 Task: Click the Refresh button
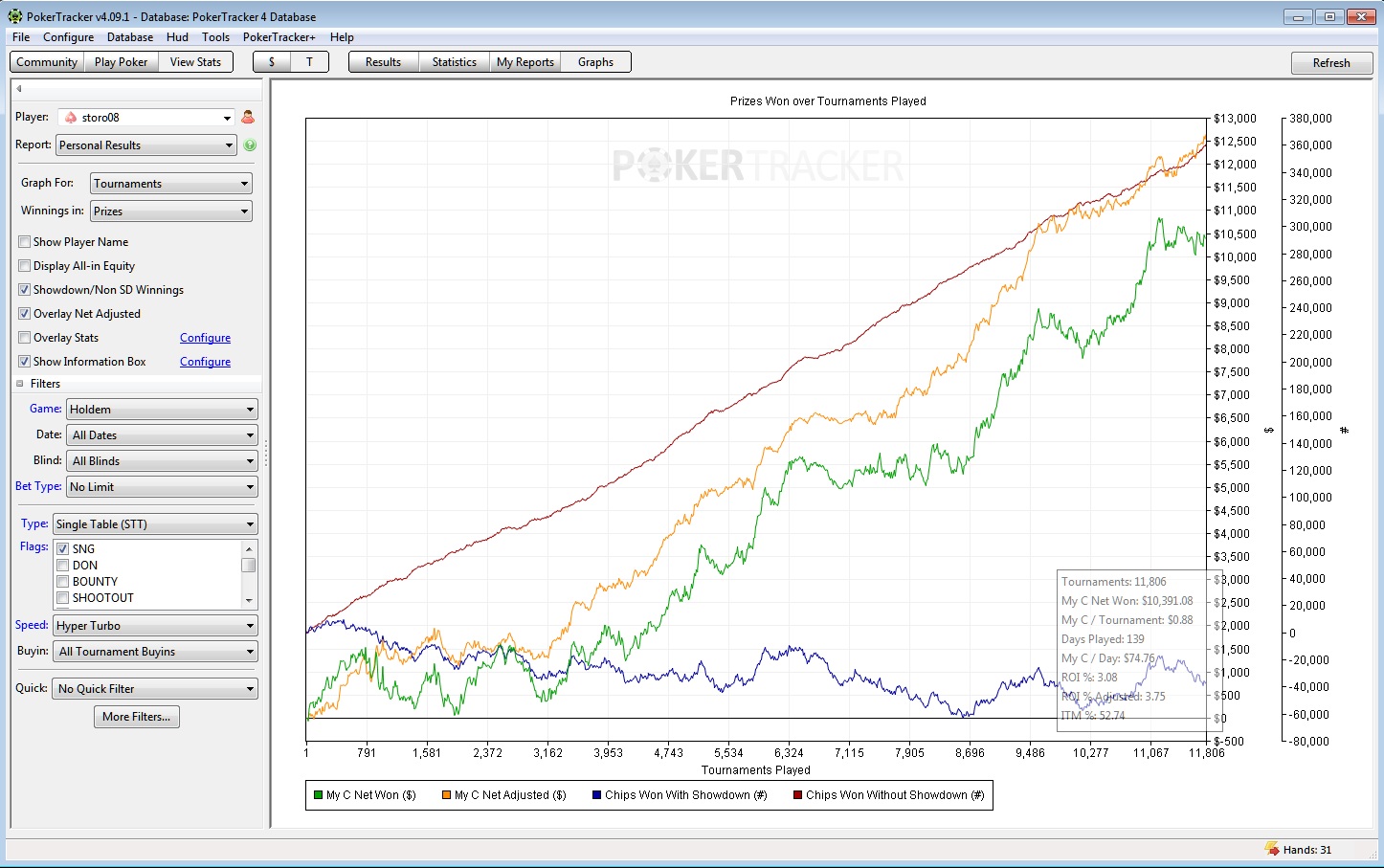pyautogui.click(x=1330, y=63)
